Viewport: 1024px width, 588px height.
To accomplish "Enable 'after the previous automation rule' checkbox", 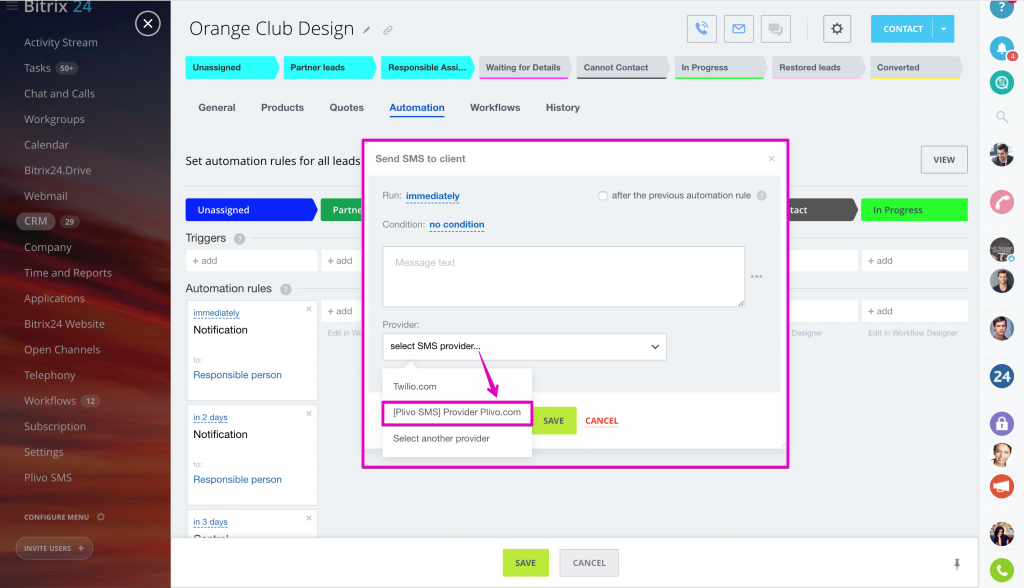I will tap(603, 195).
